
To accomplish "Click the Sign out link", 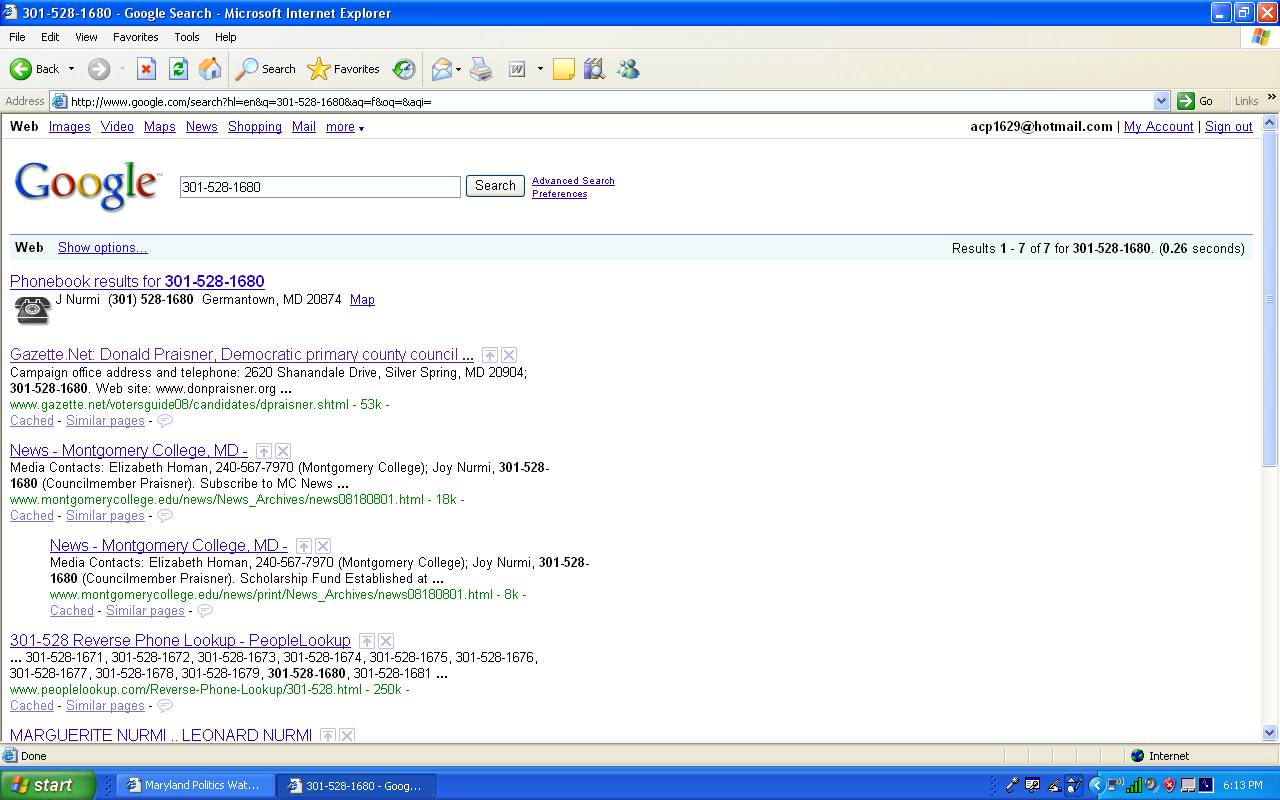I will (1229, 127).
